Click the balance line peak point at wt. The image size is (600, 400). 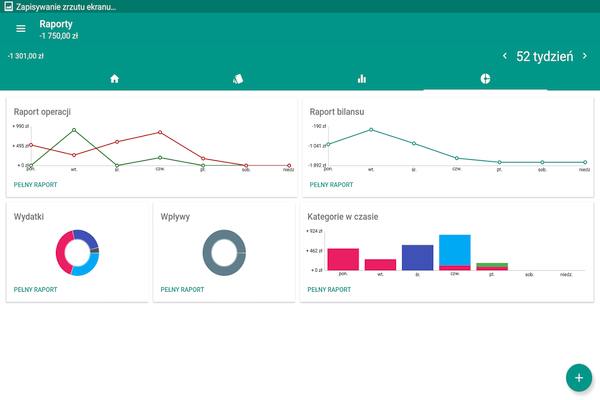point(371,130)
